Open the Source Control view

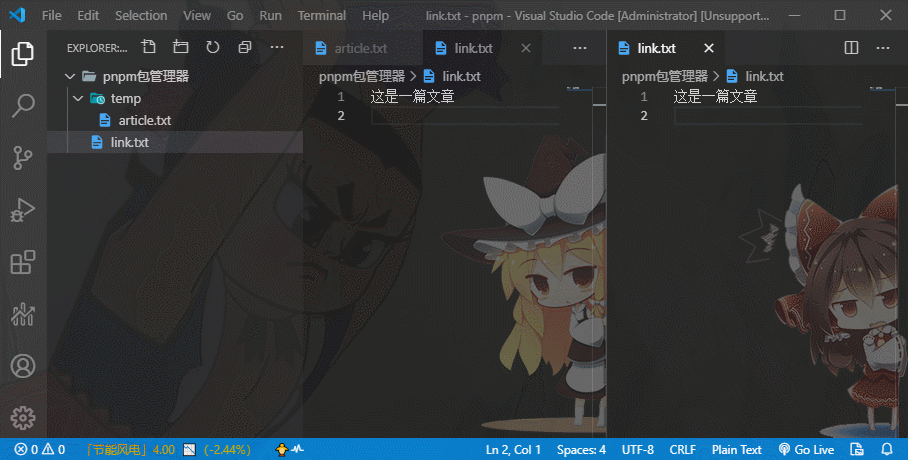[x=23, y=158]
